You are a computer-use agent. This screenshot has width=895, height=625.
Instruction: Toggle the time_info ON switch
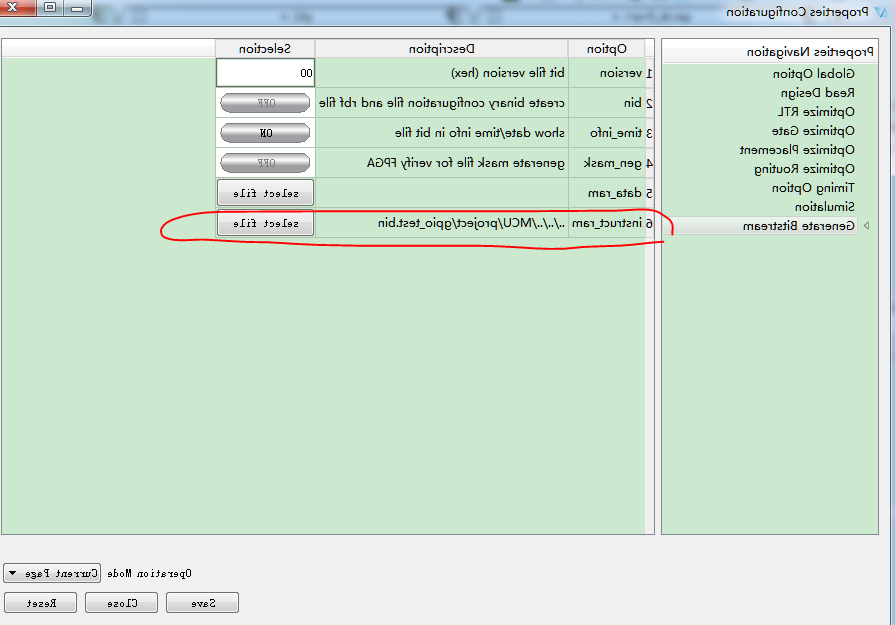coord(265,133)
